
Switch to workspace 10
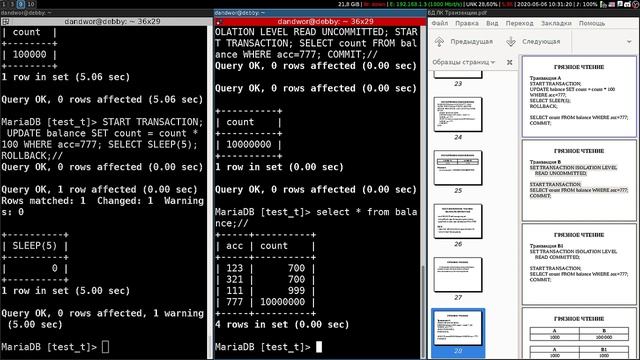31,4
